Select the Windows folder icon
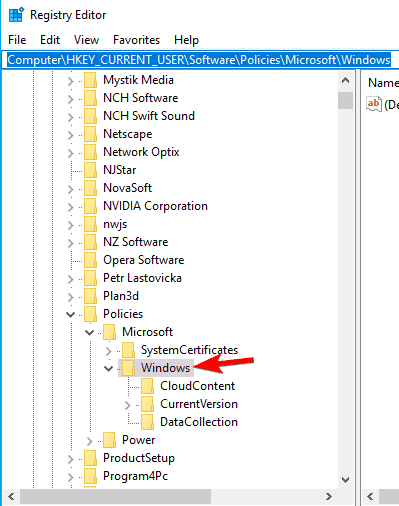Viewport: 399px width, 506px height. (x=128, y=368)
